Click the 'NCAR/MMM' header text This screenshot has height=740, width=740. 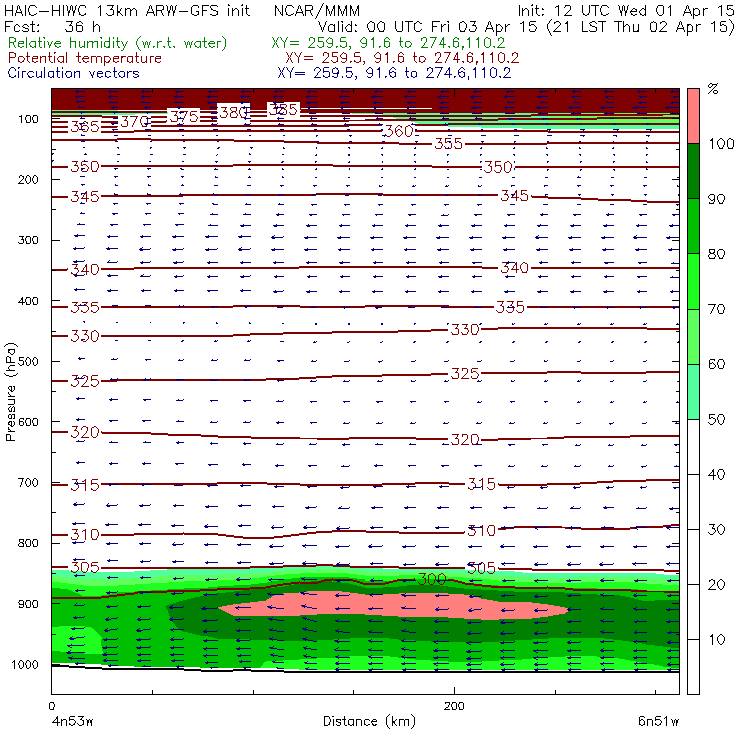point(317,10)
